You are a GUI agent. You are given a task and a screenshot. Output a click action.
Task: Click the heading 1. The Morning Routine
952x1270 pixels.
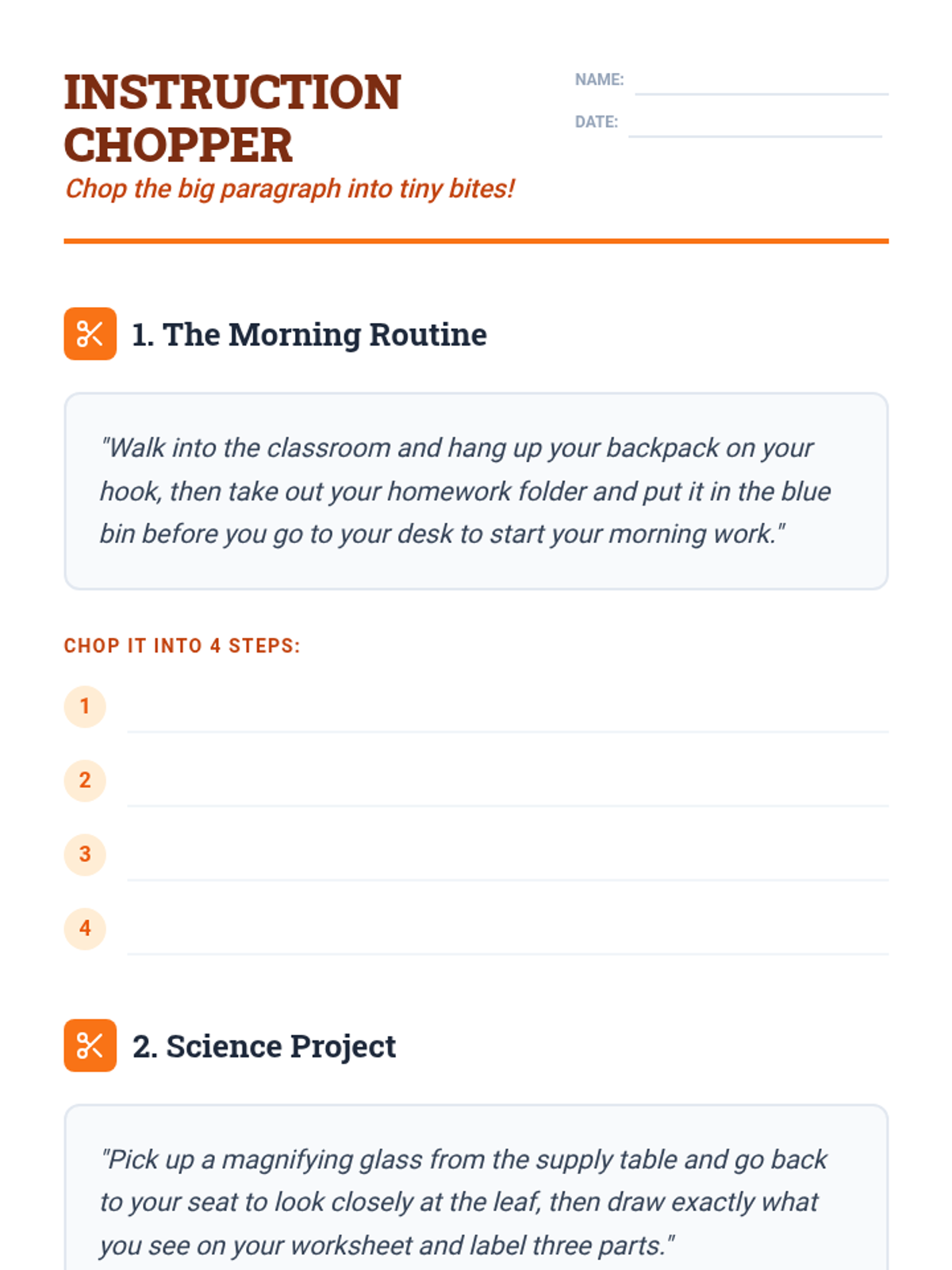pyautogui.click(x=309, y=334)
